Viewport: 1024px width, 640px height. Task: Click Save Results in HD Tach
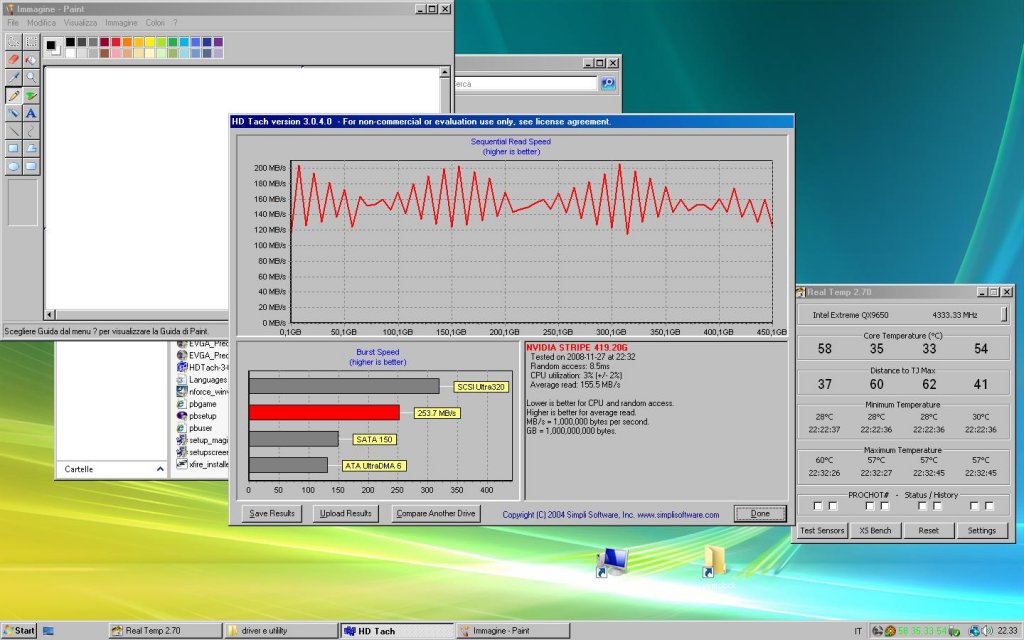(x=272, y=513)
